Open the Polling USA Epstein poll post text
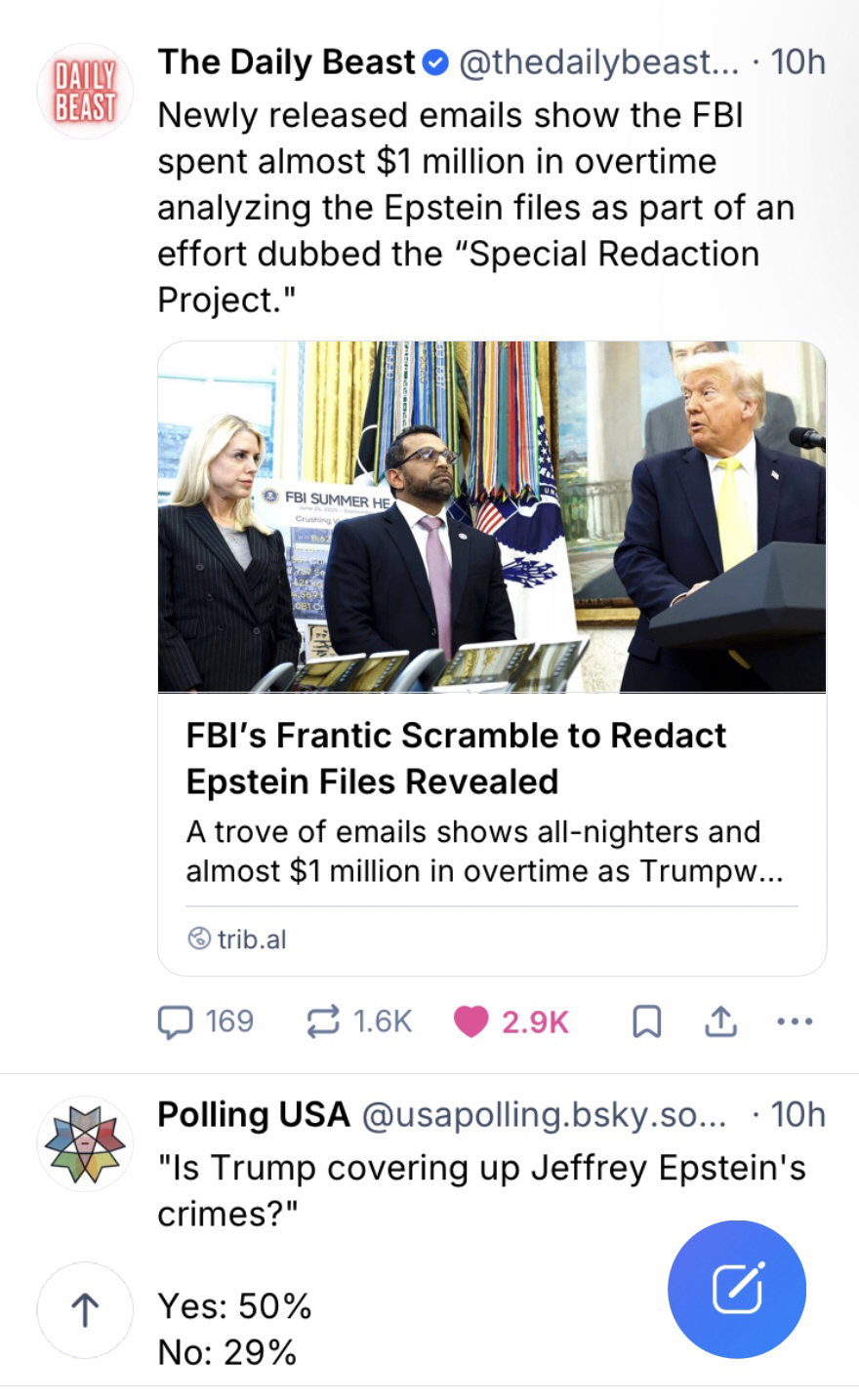Viewport: 859px width, 1400px height. pyautogui.click(x=481, y=1190)
